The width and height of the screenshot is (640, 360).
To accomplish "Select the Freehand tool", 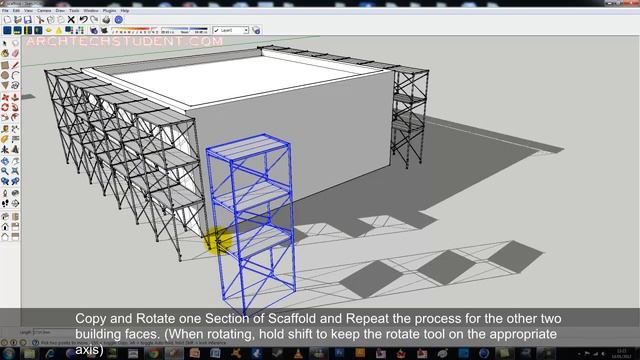I will 15,85.
